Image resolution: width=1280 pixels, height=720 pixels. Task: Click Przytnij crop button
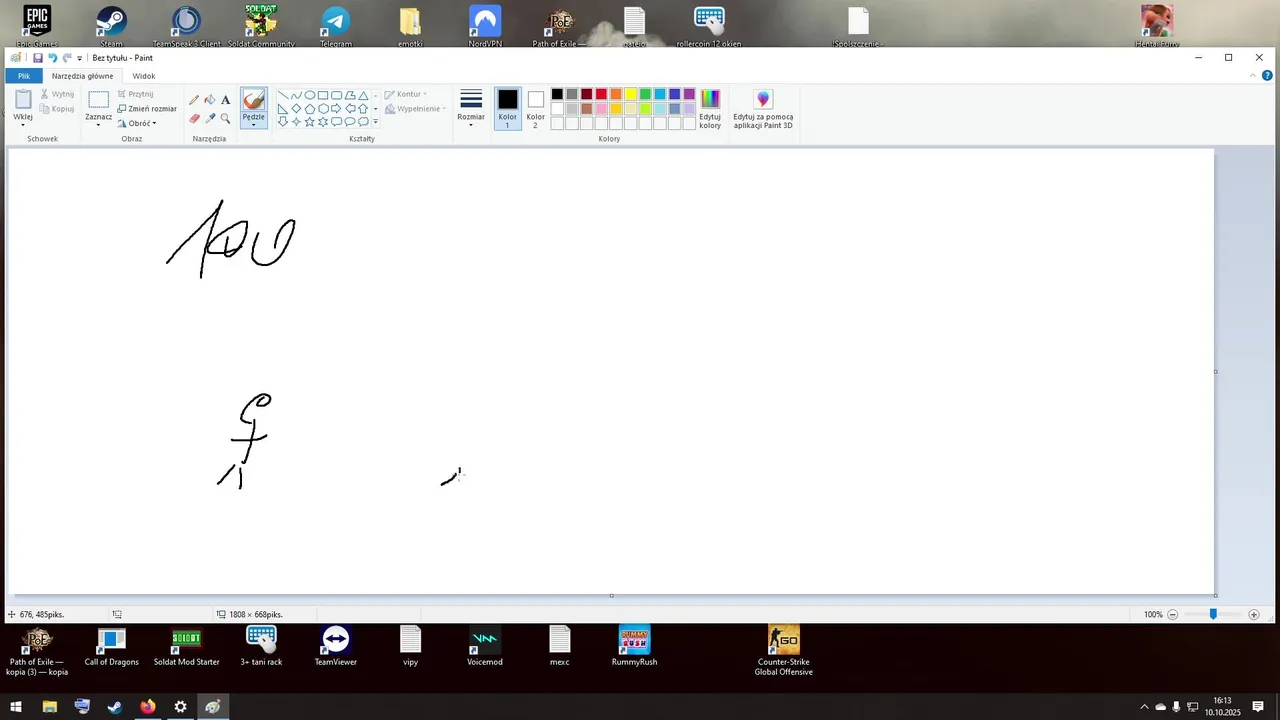(135, 94)
